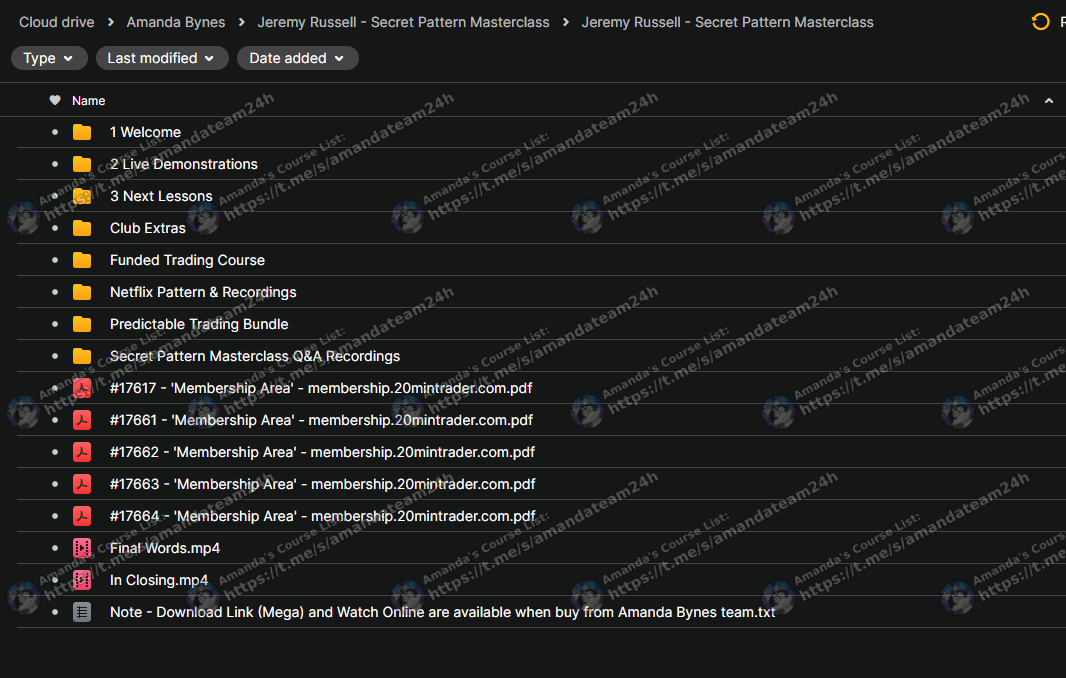Select the #17662 Membership Area PDF icon
1066x678 pixels.
click(82, 452)
